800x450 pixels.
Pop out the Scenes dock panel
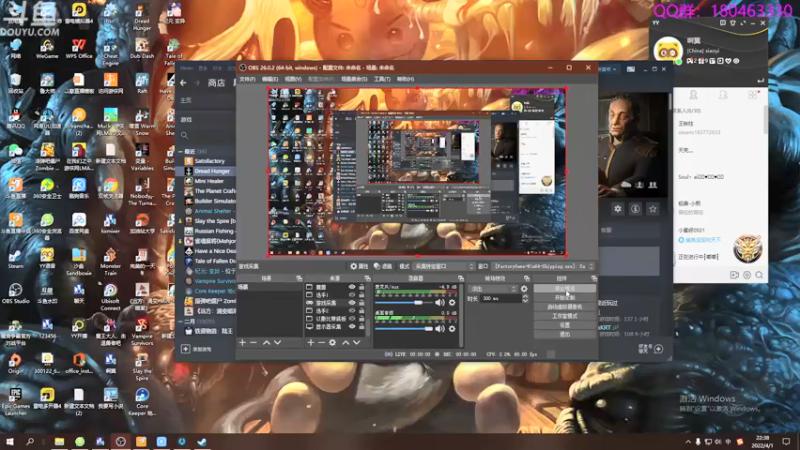tap(299, 279)
